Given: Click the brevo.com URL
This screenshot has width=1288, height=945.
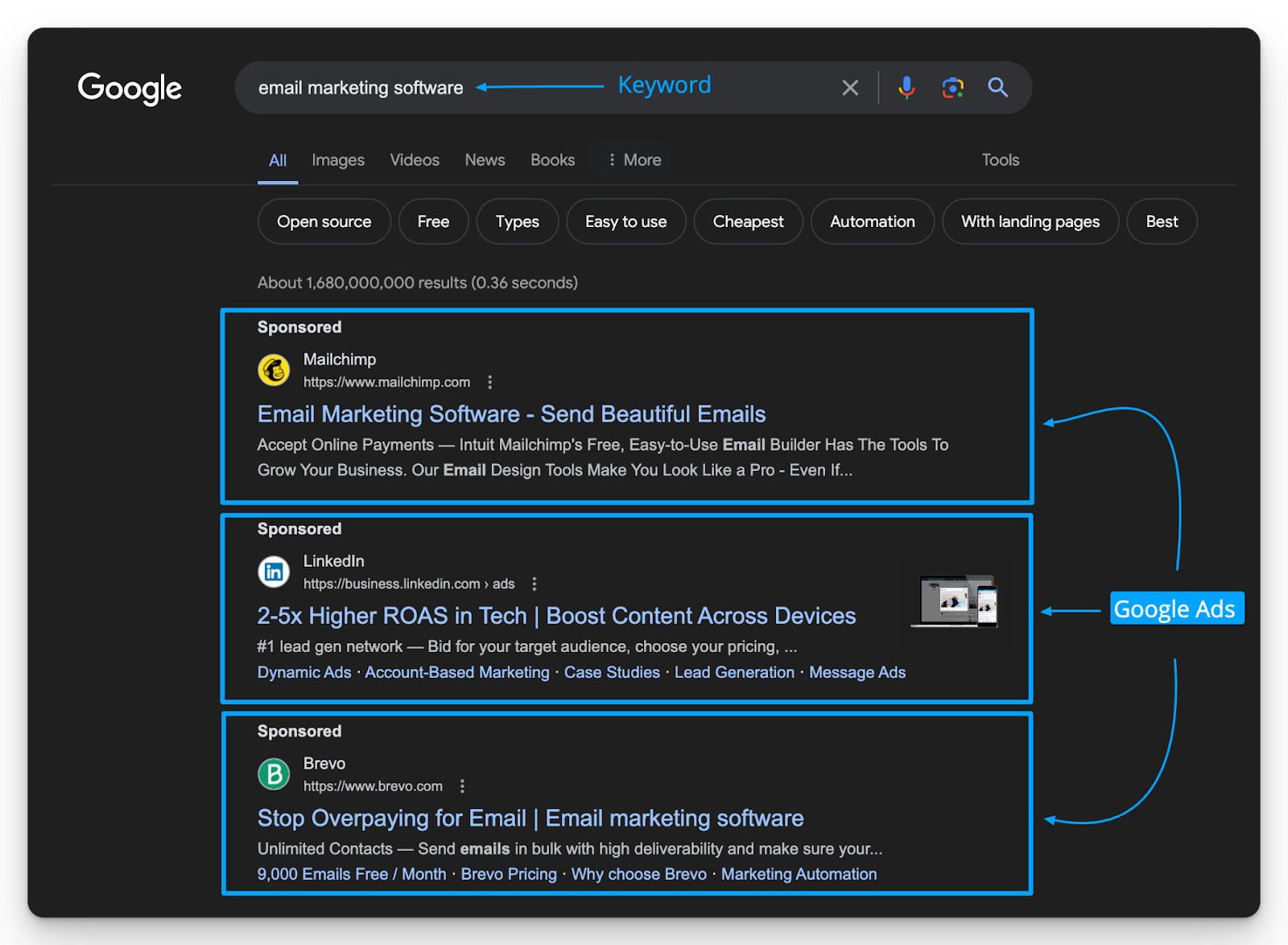Looking at the screenshot, I should [x=373, y=786].
